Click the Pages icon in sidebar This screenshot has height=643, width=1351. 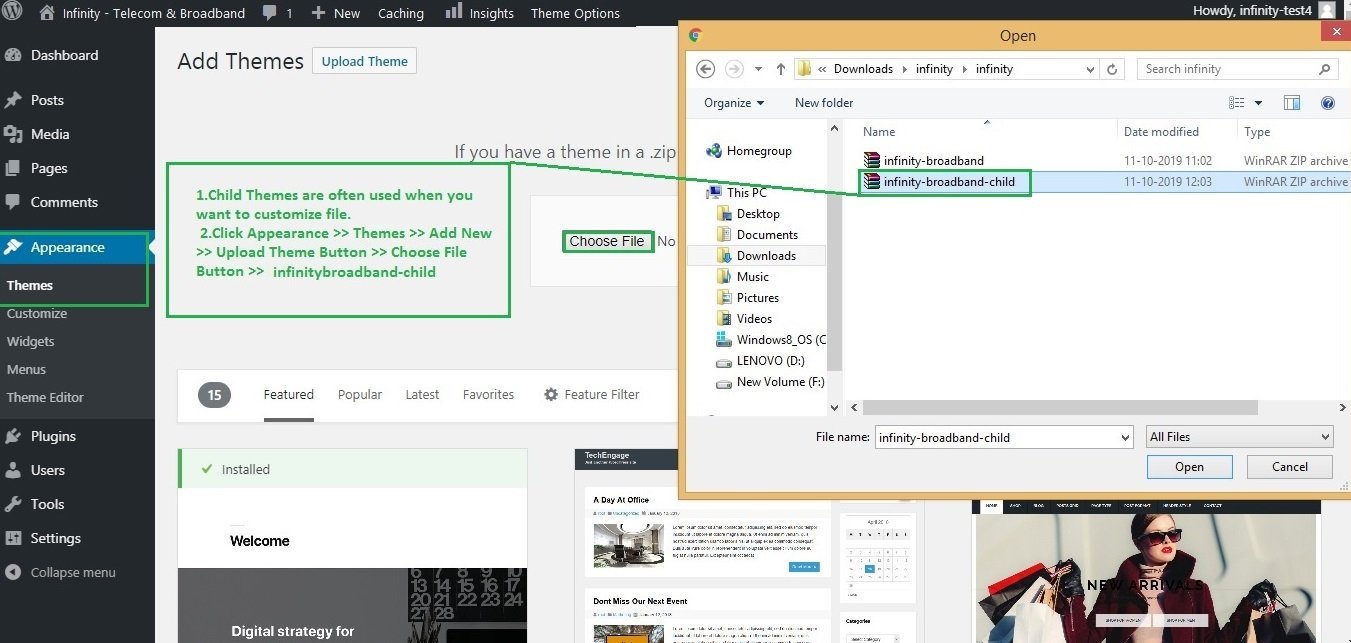13,168
